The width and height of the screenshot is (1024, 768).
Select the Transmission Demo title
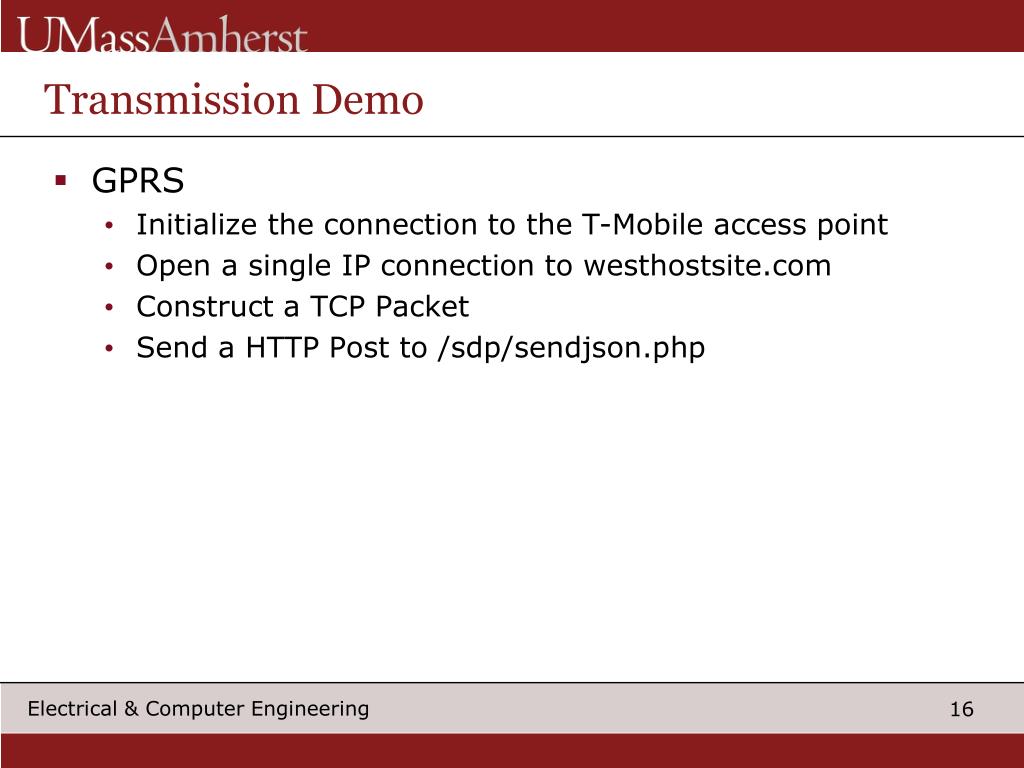tap(234, 100)
